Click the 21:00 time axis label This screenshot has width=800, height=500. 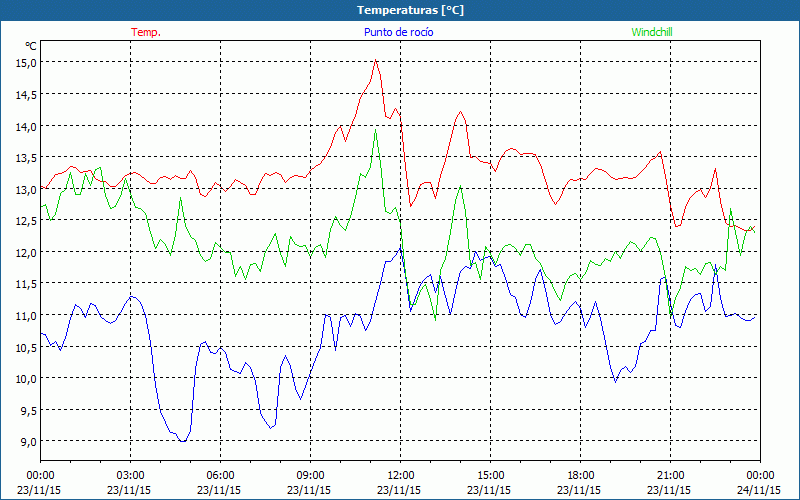[x=670, y=476]
